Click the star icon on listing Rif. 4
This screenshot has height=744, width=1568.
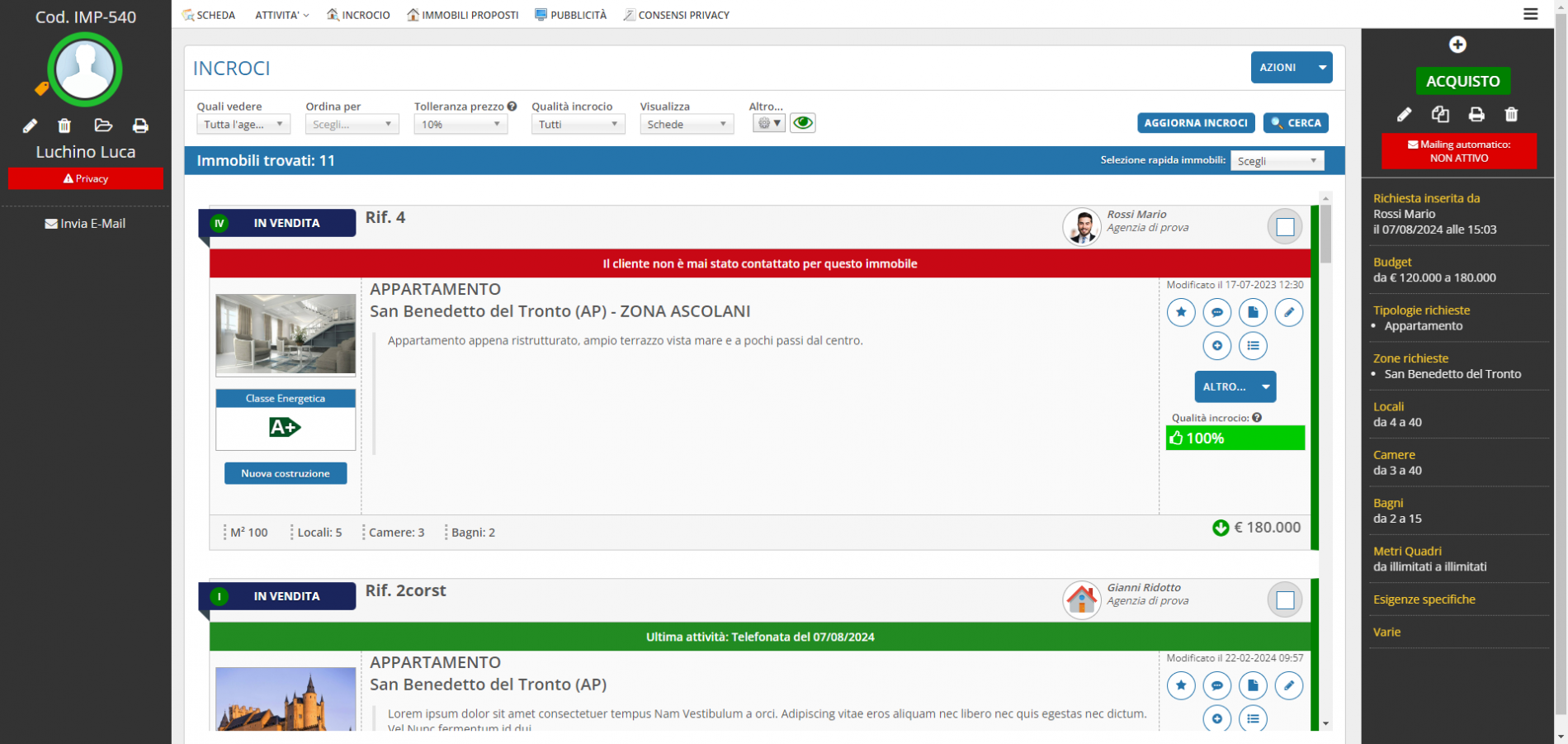point(1181,312)
